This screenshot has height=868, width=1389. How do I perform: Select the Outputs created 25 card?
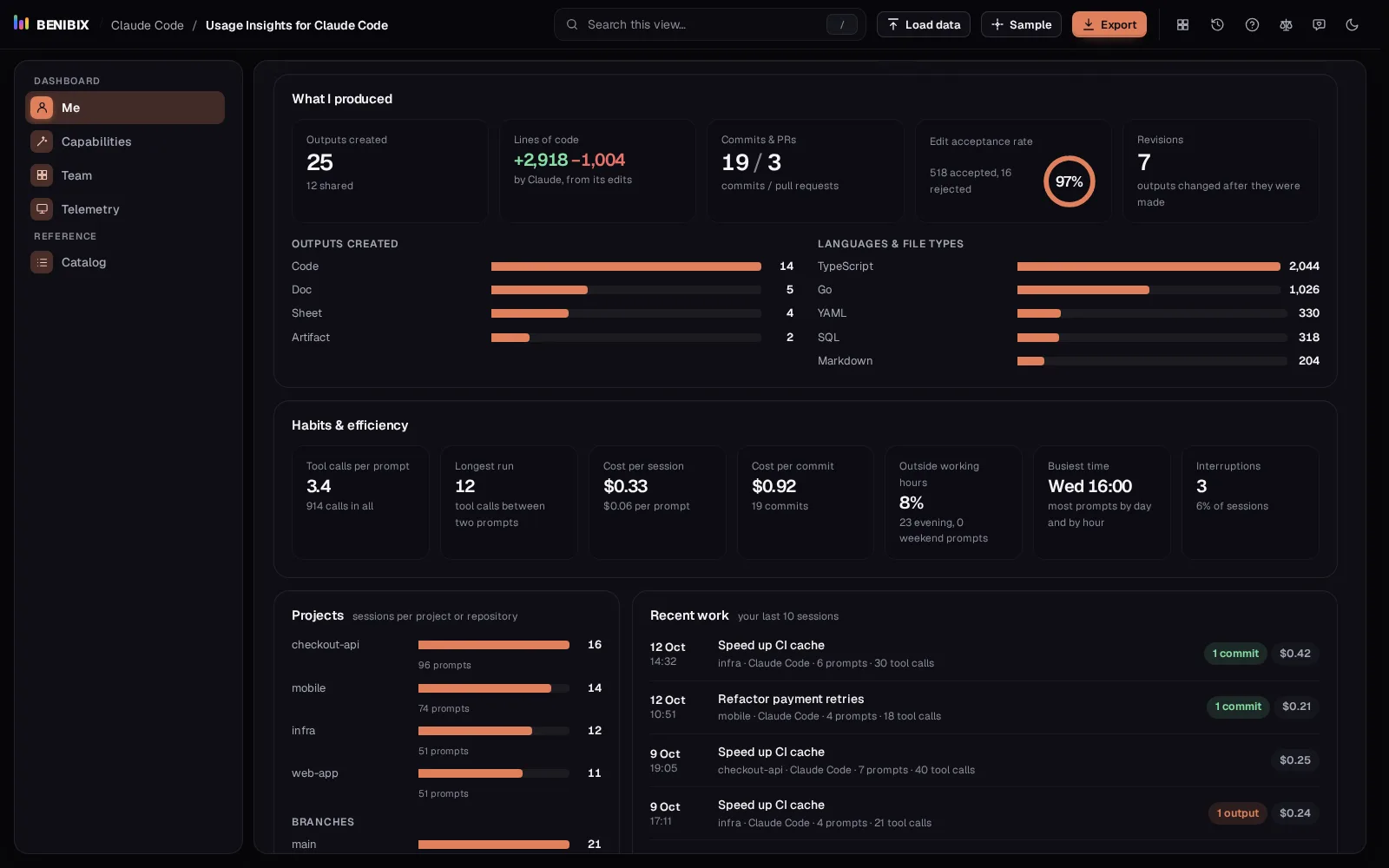pyautogui.click(x=390, y=171)
